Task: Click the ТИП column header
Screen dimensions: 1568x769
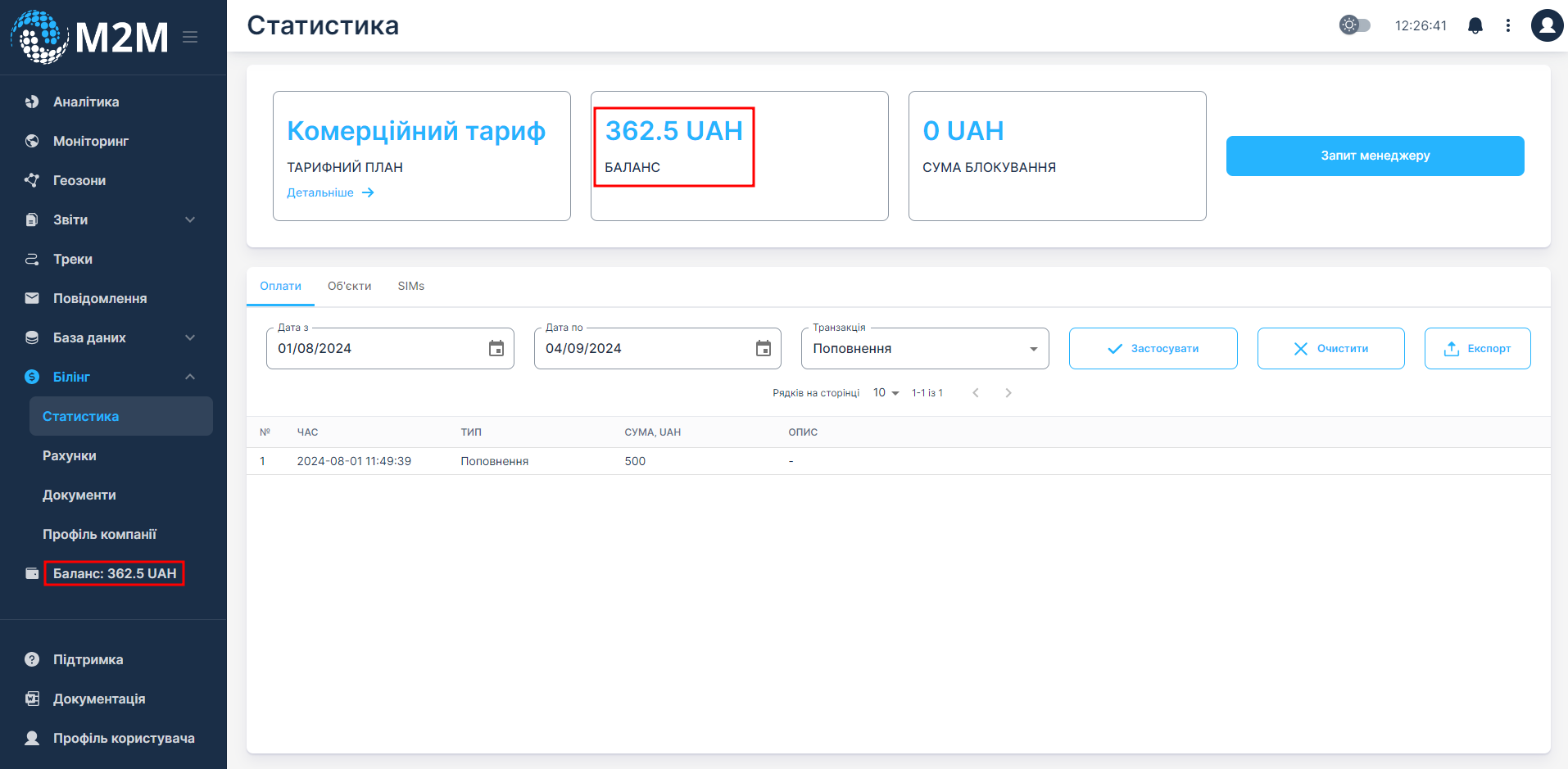Action: click(x=471, y=432)
